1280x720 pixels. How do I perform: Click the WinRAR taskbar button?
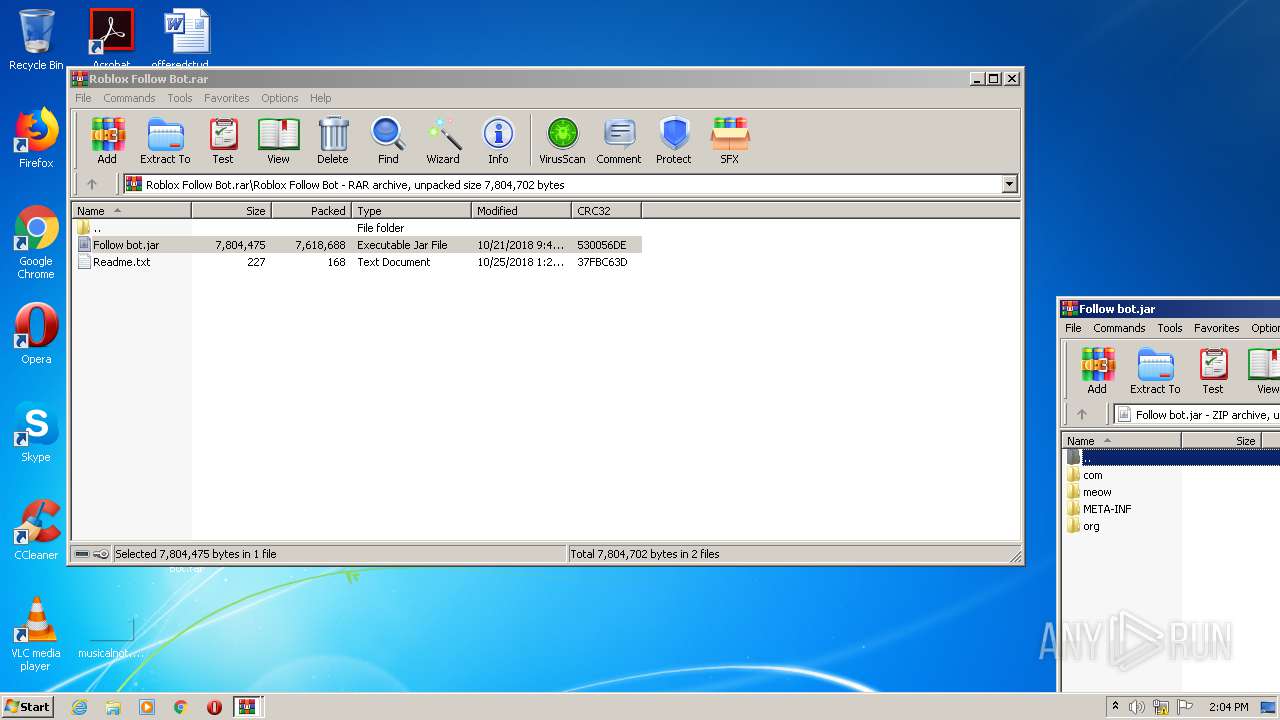[x=247, y=707]
